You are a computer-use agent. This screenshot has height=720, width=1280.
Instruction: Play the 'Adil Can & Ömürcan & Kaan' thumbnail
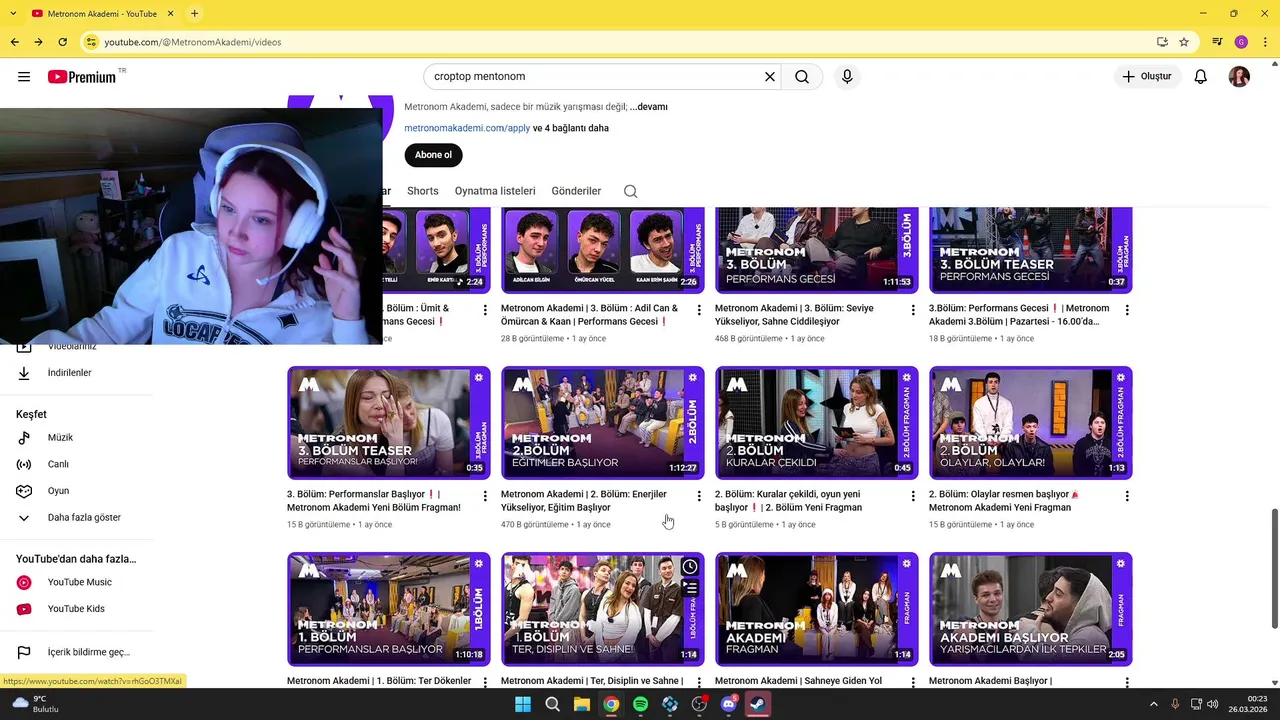(602, 250)
